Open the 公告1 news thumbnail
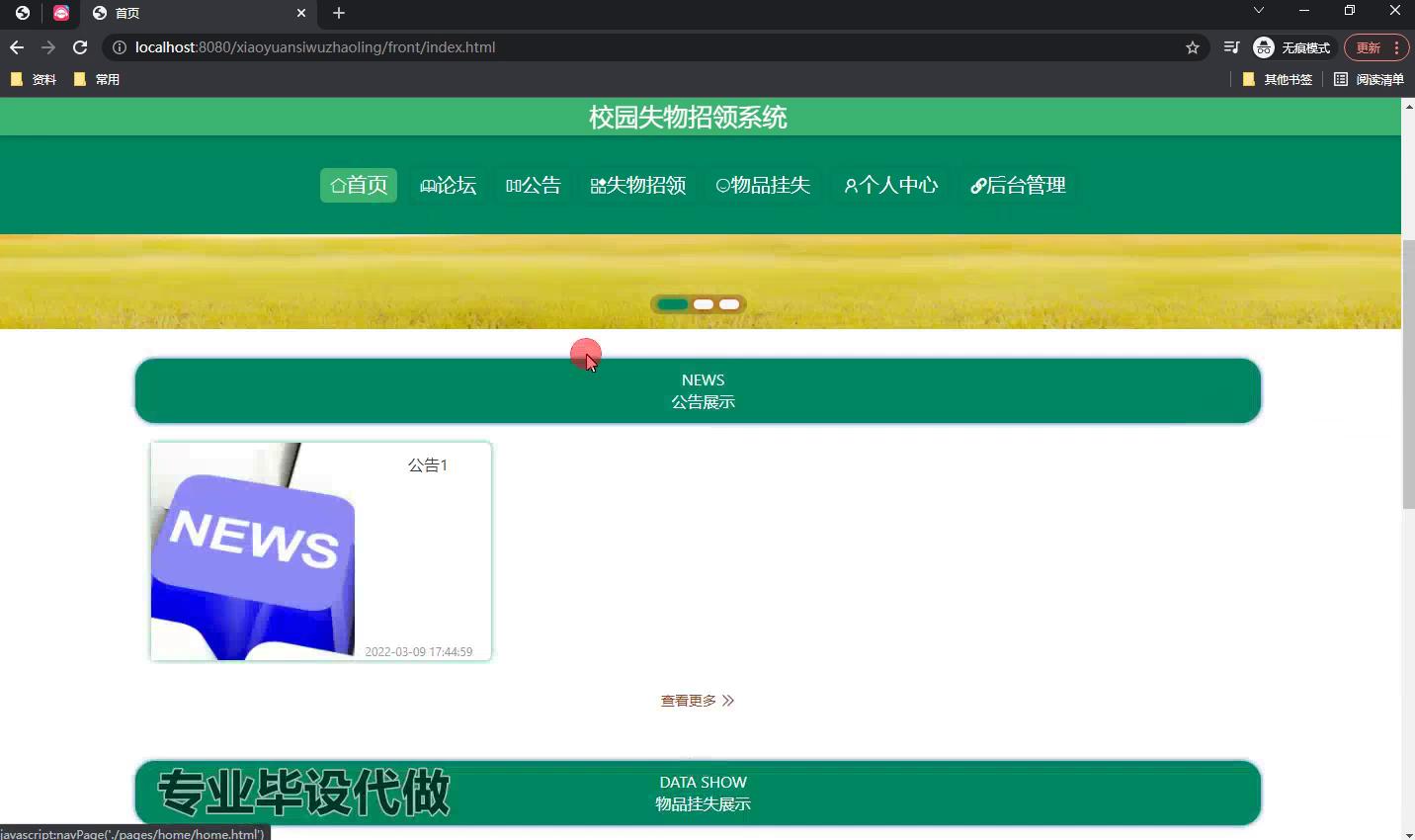This screenshot has height=840, width=1415. (253, 551)
